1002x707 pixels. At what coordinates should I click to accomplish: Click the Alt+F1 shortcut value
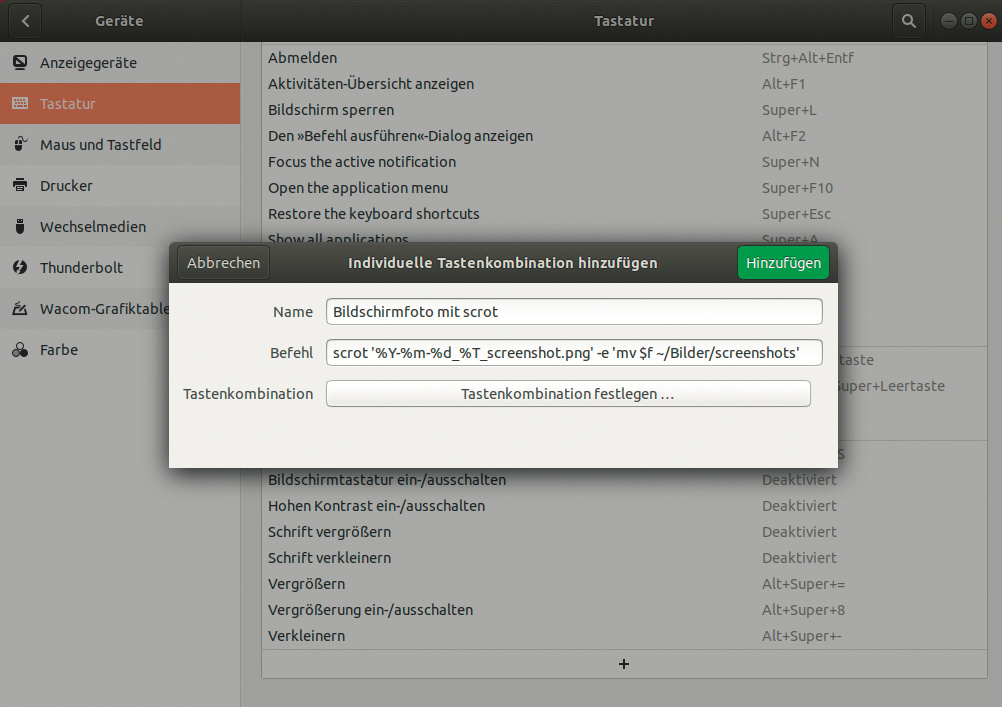click(x=783, y=84)
